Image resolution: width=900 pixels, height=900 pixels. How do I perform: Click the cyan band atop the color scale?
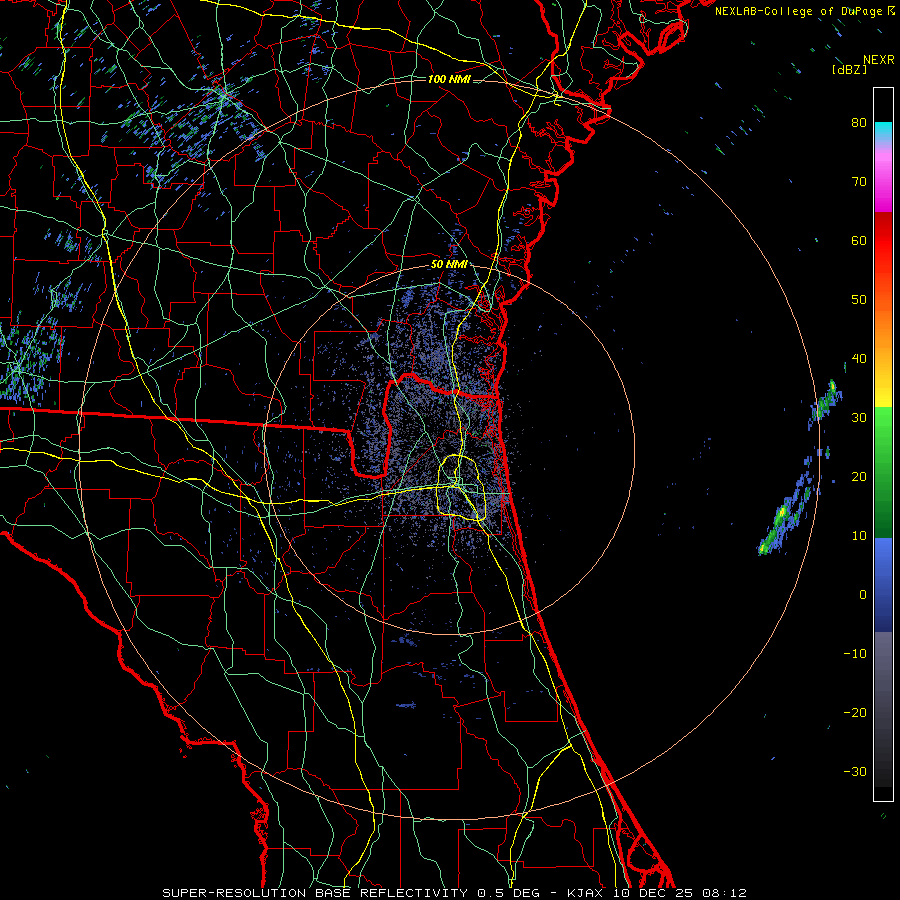point(883,132)
